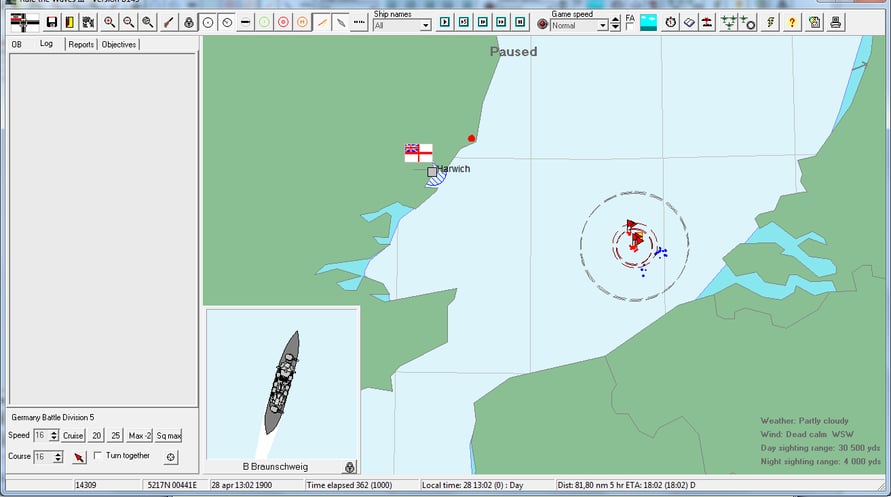
Task: Click the black pattern icon beside exit icon
Action: (88, 23)
